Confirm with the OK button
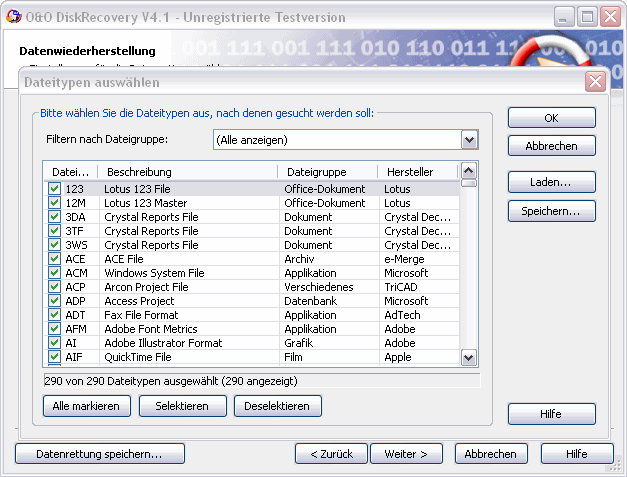The height and width of the screenshot is (477, 627). [551, 118]
